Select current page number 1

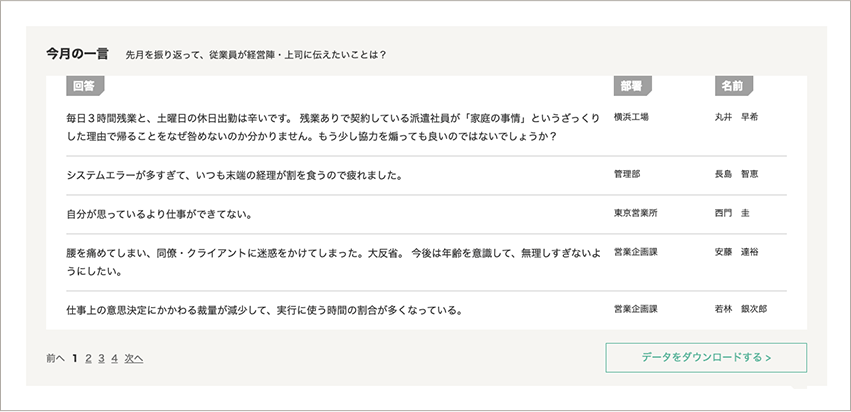click(x=75, y=358)
